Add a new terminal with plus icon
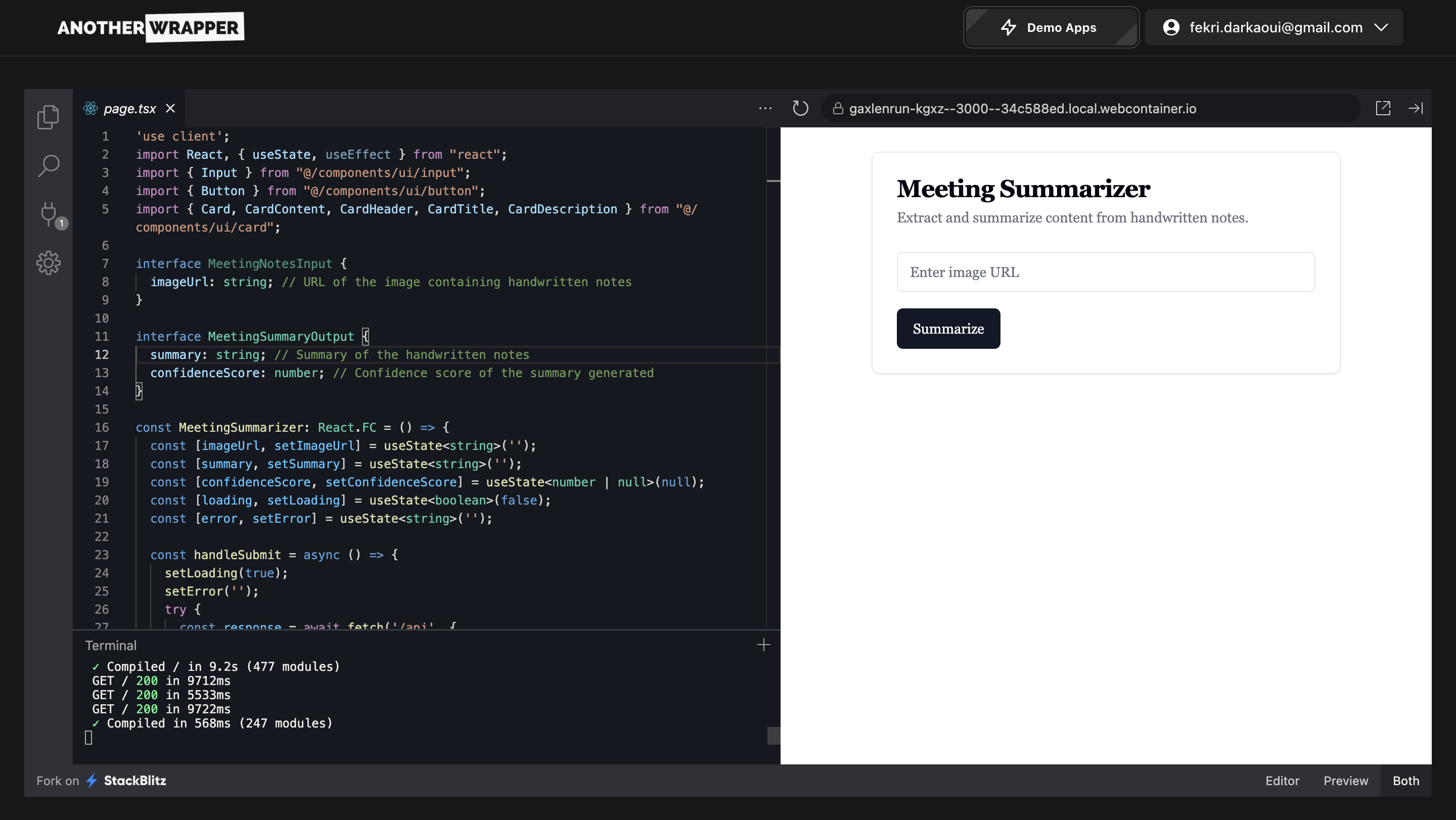Image resolution: width=1456 pixels, height=820 pixels. pyautogui.click(x=763, y=645)
